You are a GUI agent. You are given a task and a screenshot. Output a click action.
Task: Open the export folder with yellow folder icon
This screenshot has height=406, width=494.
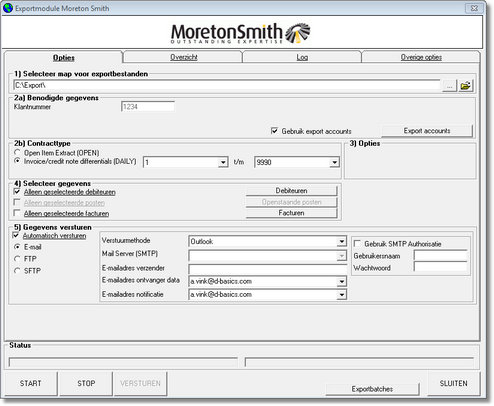(465, 86)
